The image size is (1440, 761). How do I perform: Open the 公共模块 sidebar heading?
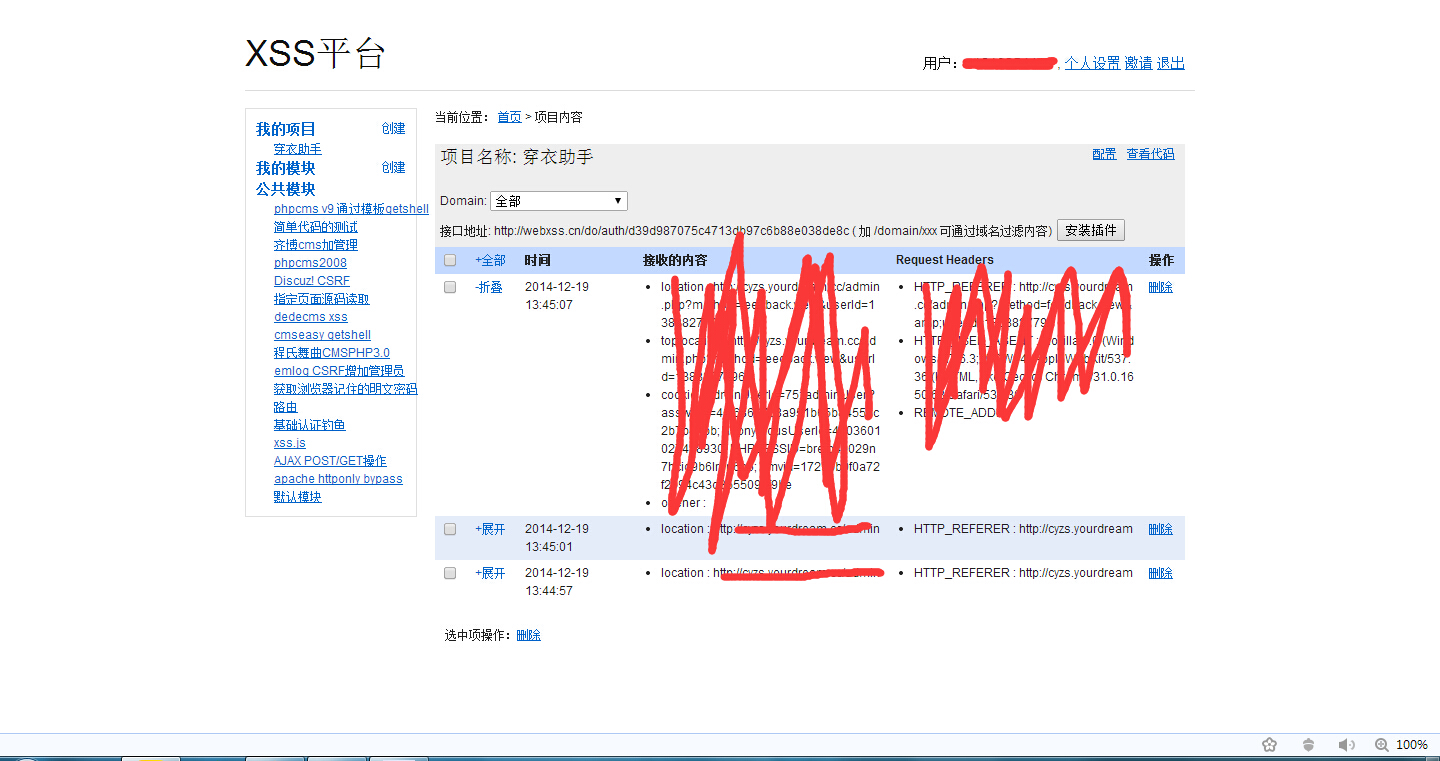pos(286,189)
